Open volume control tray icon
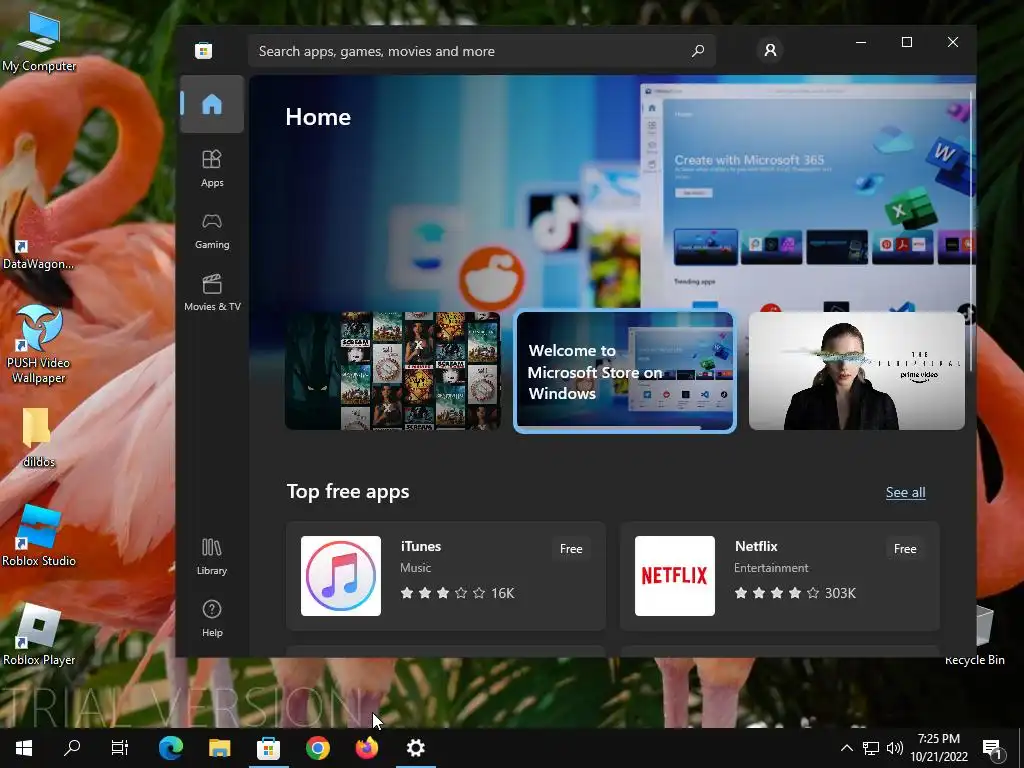This screenshot has height=768, width=1024. coord(895,748)
